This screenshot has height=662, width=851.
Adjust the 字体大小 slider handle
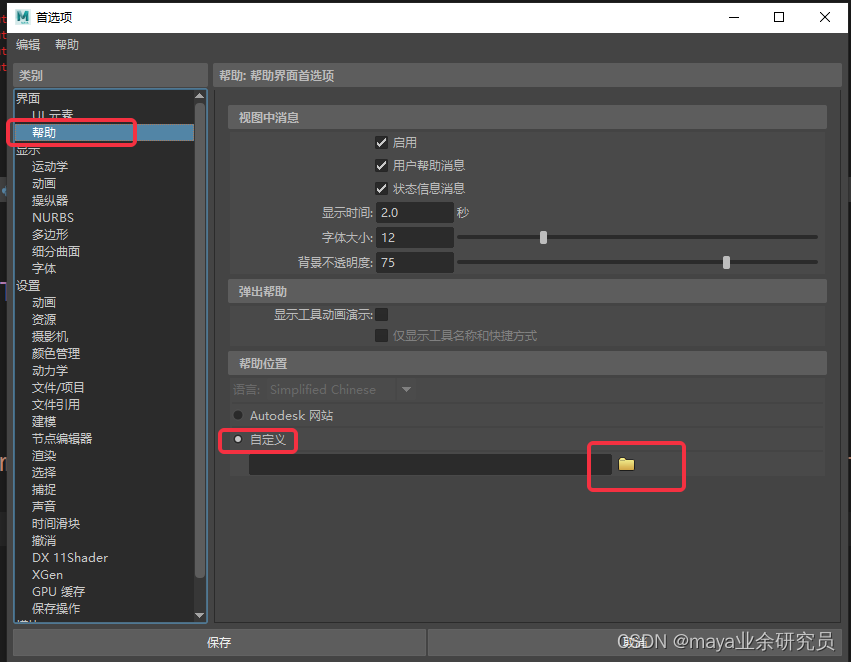click(543, 237)
